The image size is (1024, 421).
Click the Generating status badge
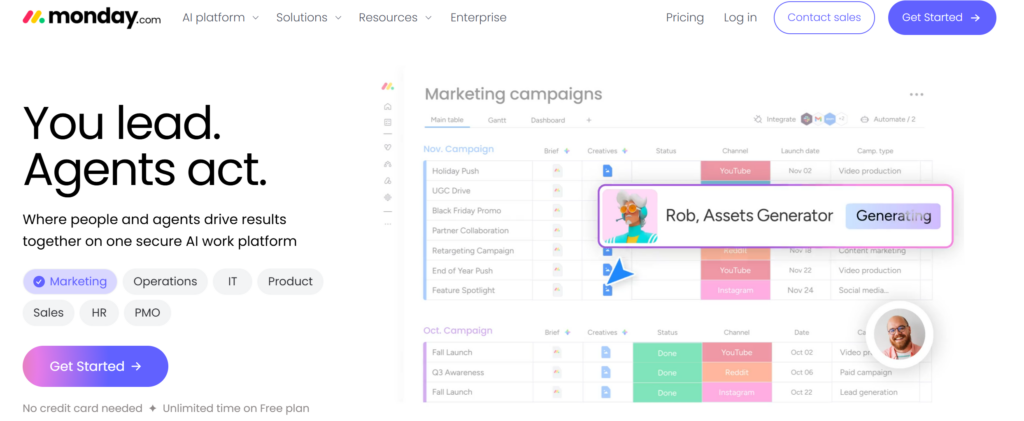click(x=893, y=216)
